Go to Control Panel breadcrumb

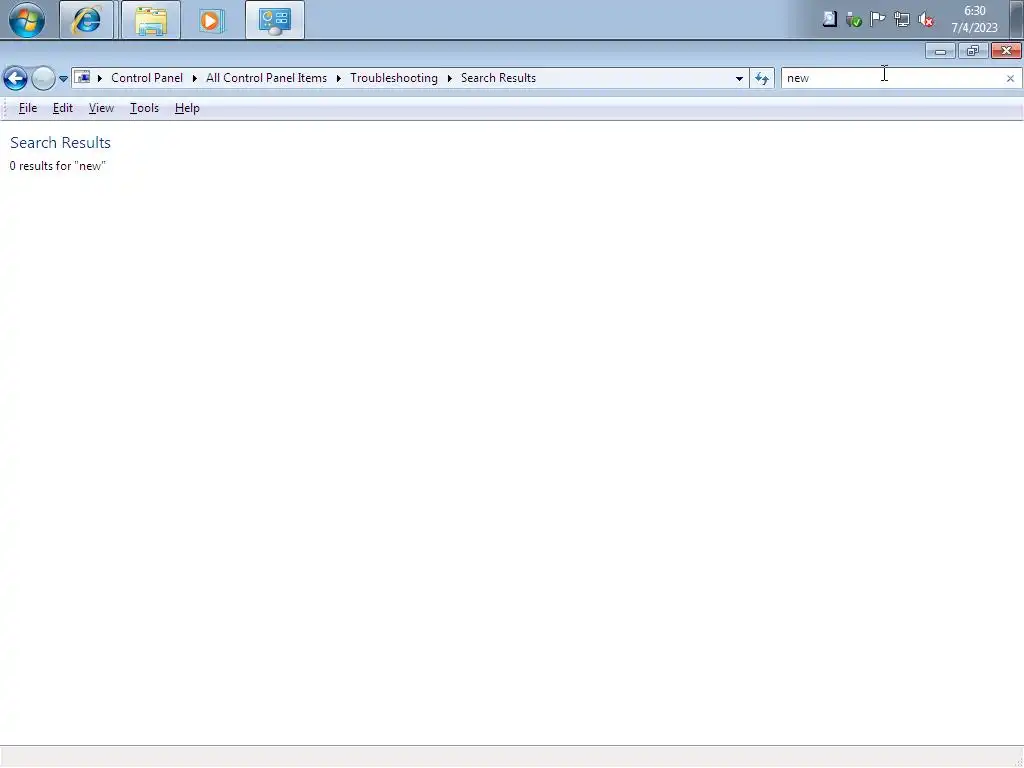click(x=147, y=78)
